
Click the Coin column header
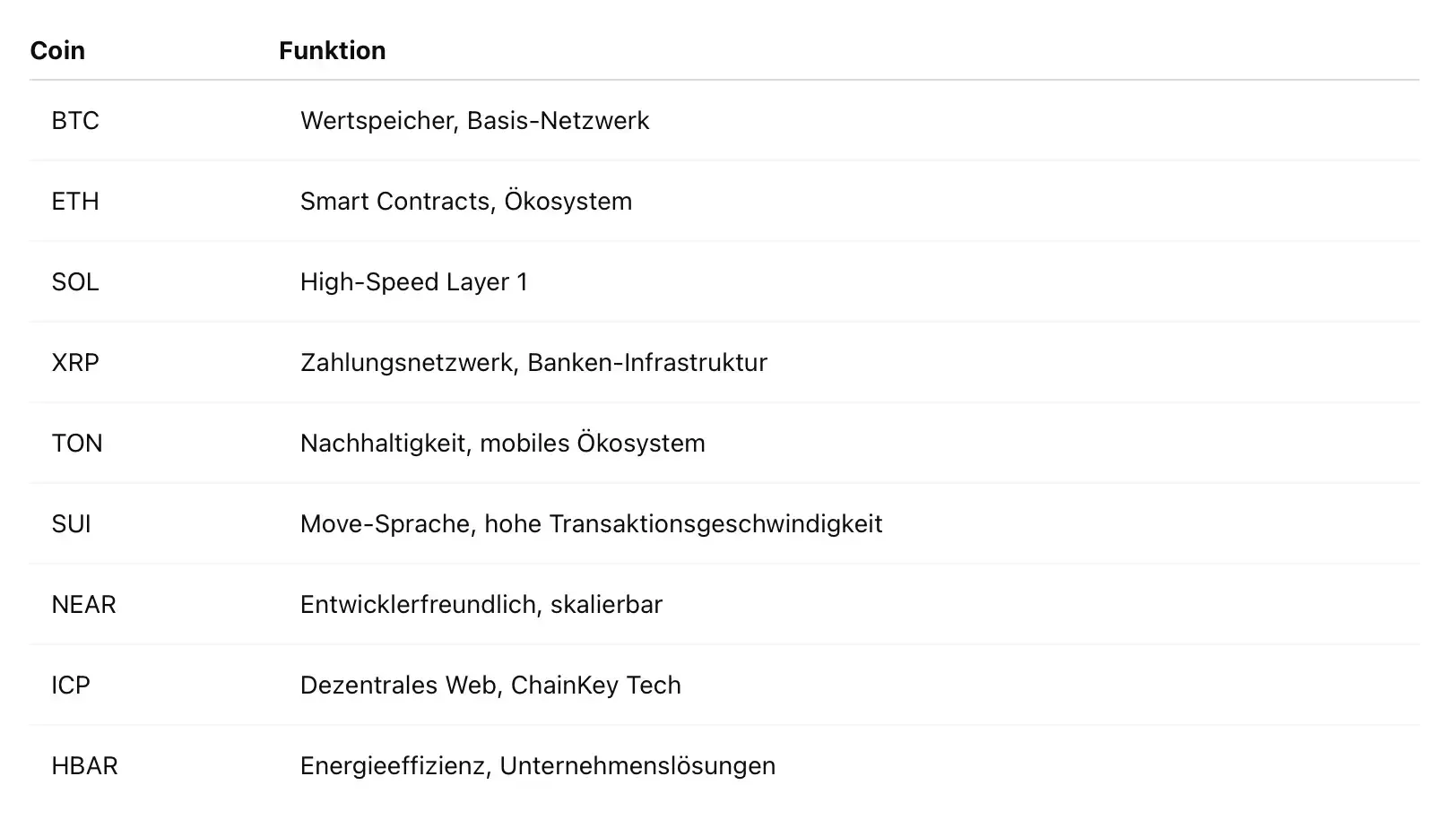tap(57, 50)
